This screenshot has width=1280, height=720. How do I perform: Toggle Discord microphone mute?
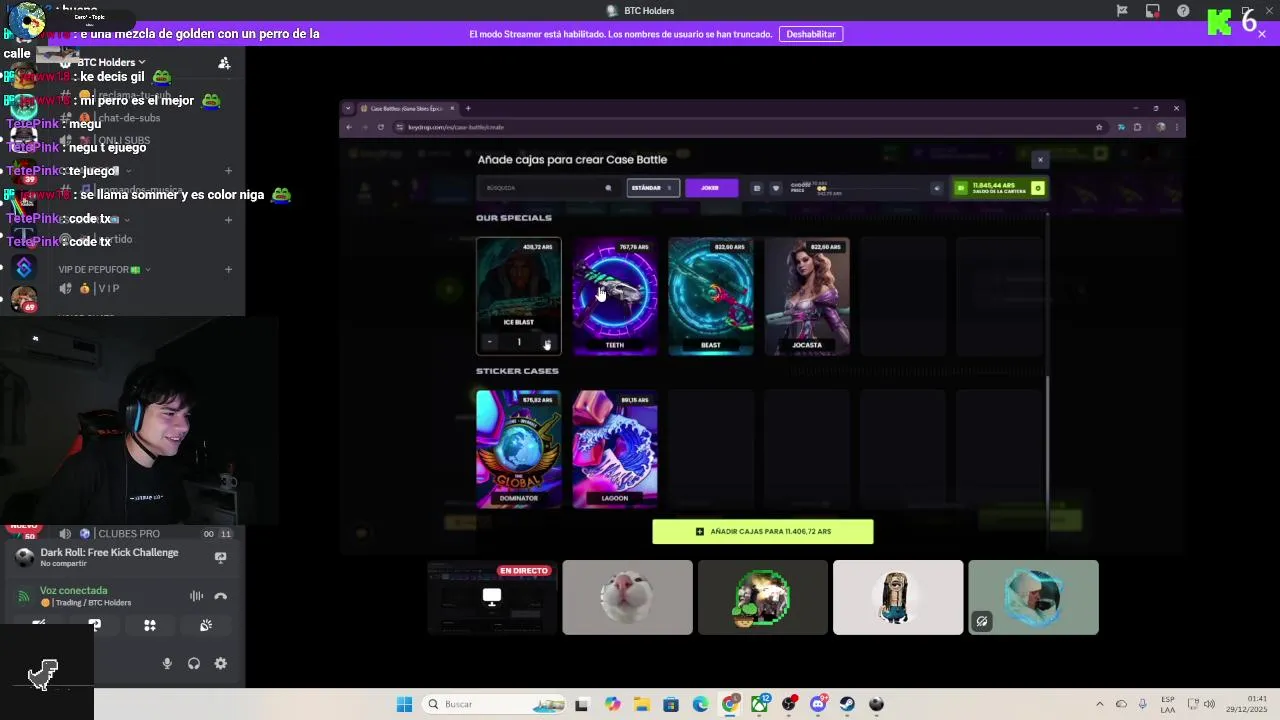pyautogui.click(x=167, y=664)
